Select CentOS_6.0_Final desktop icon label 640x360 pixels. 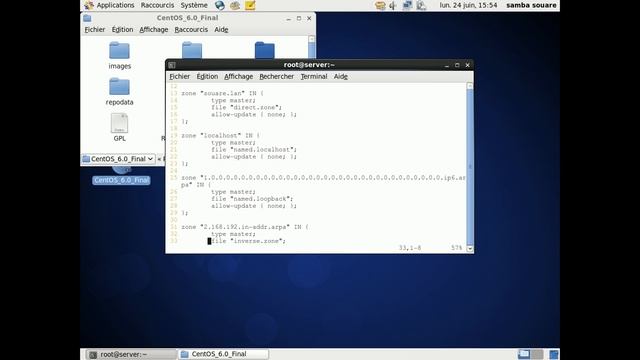pyautogui.click(x=121, y=180)
